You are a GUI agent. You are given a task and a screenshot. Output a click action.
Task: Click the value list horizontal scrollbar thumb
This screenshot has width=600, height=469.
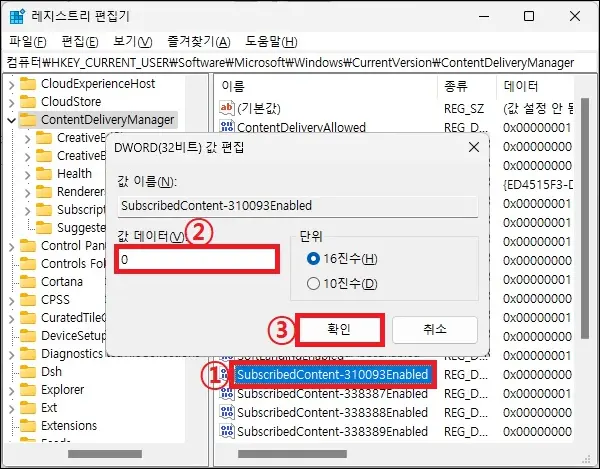click(292, 454)
